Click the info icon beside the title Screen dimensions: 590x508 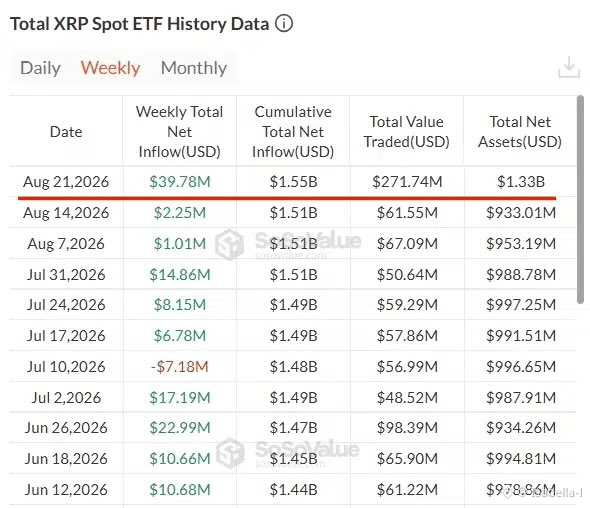click(x=284, y=24)
